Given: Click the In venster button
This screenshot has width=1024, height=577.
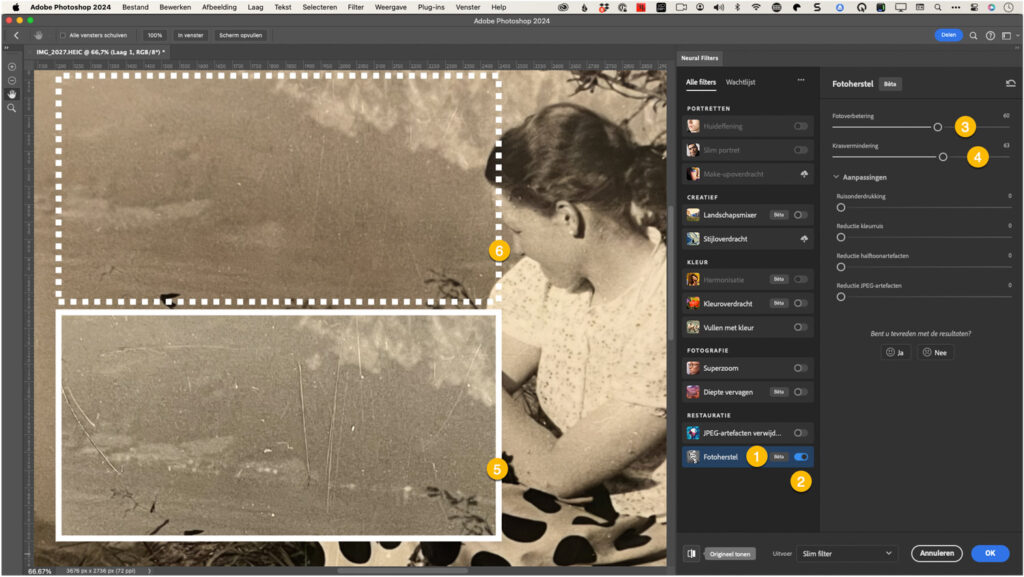Looking at the screenshot, I should pos(190,35).
